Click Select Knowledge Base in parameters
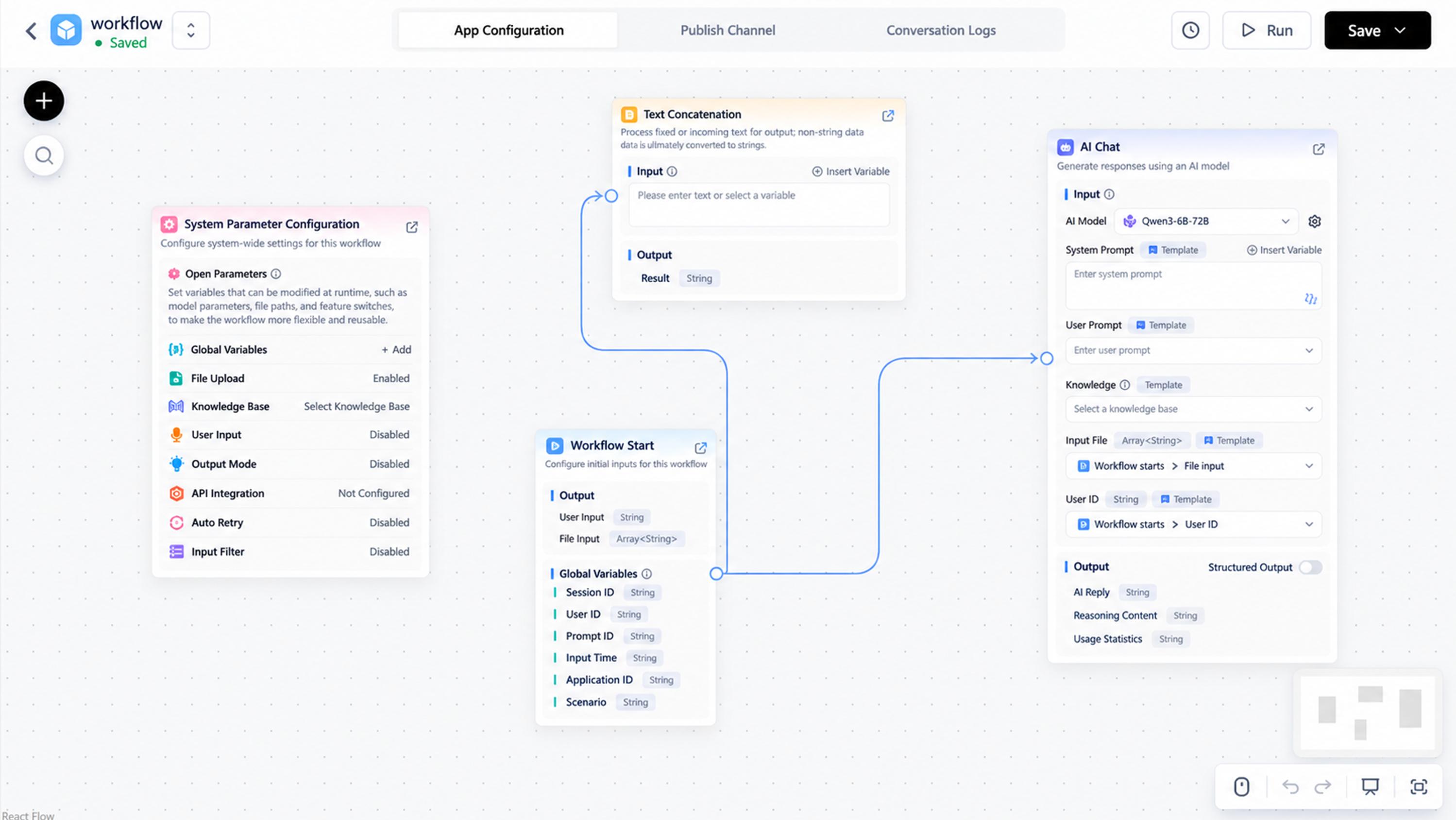 click(x=356, y=407)
